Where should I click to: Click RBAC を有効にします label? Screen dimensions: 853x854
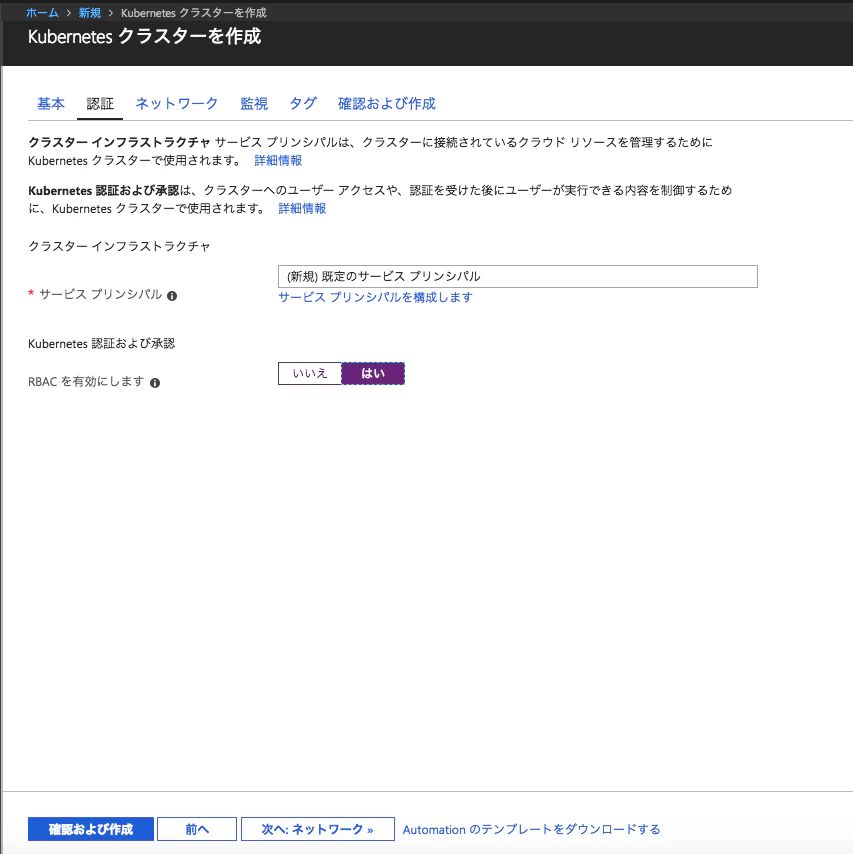coord(86,382)
